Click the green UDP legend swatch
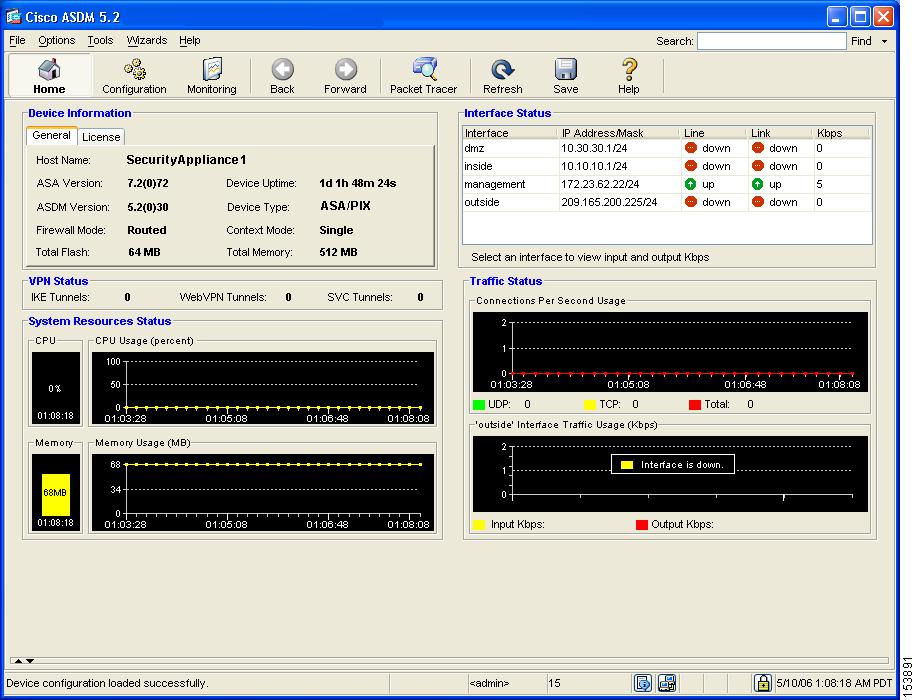Image resolution: width=917 pixels, height=700 pixels. 479,405
